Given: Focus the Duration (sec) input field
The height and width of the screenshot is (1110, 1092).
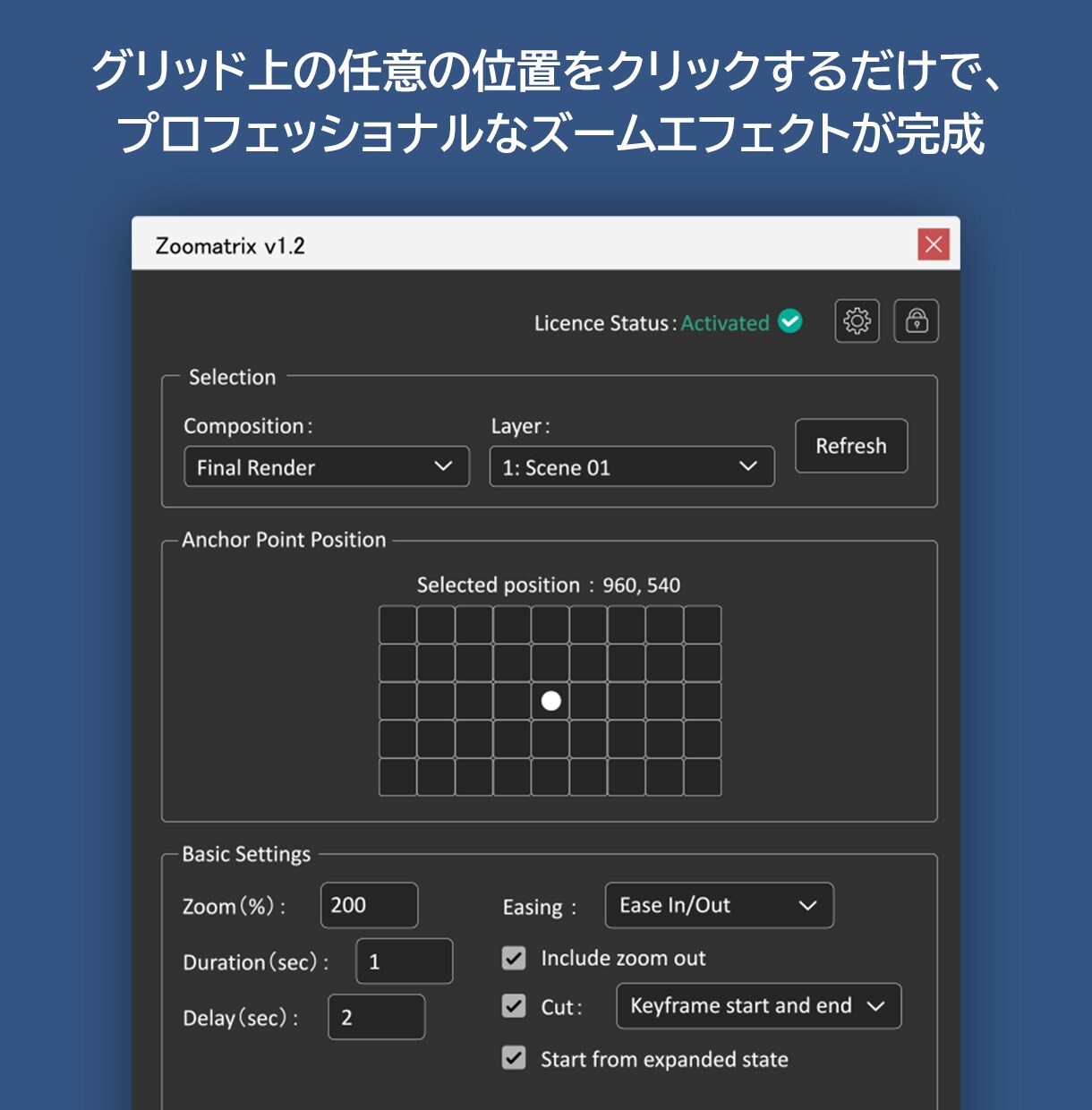Looking at the screenshot, I should point(405,961).
